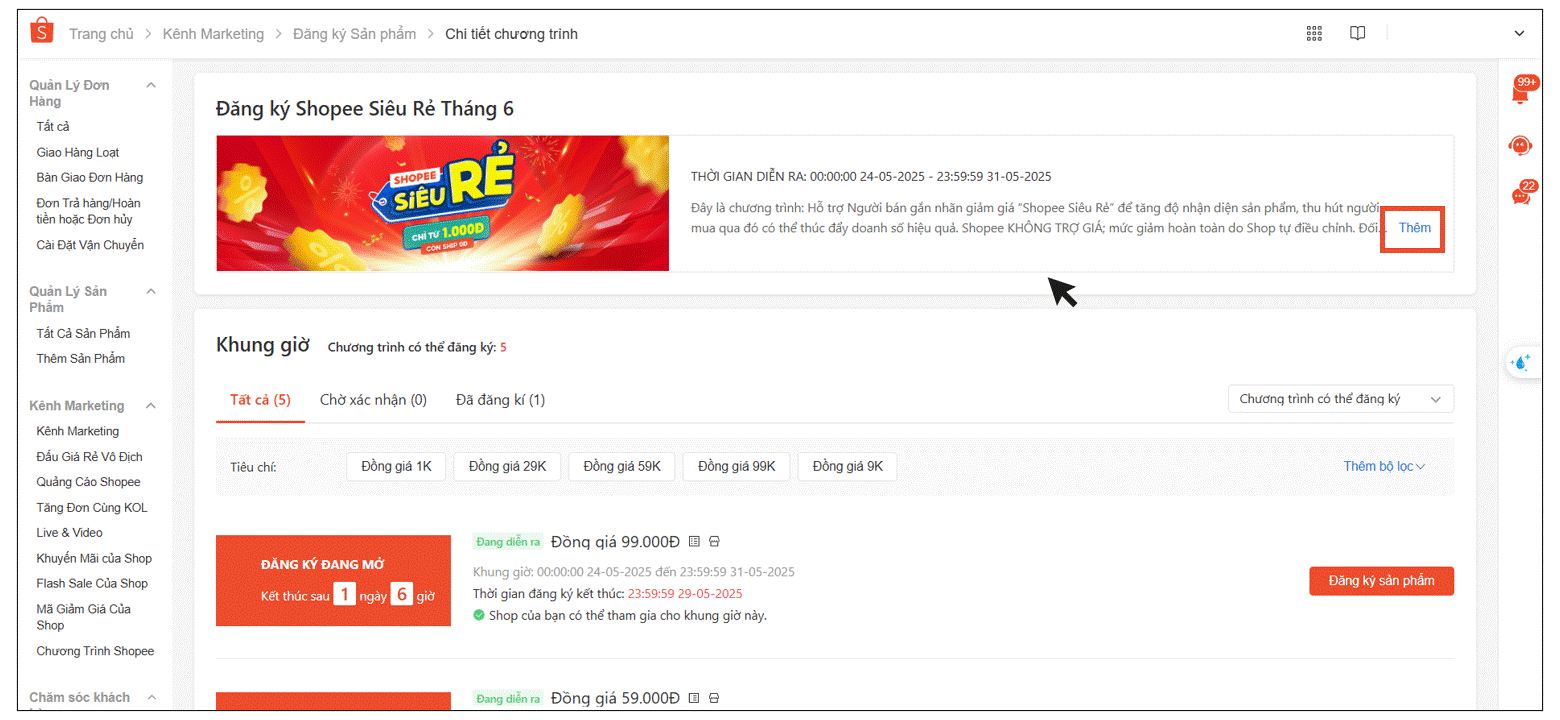Open Chương Trình Shopee in sidebar
1560x720 pixels.
pyautogui.click(x=95, y=651)
